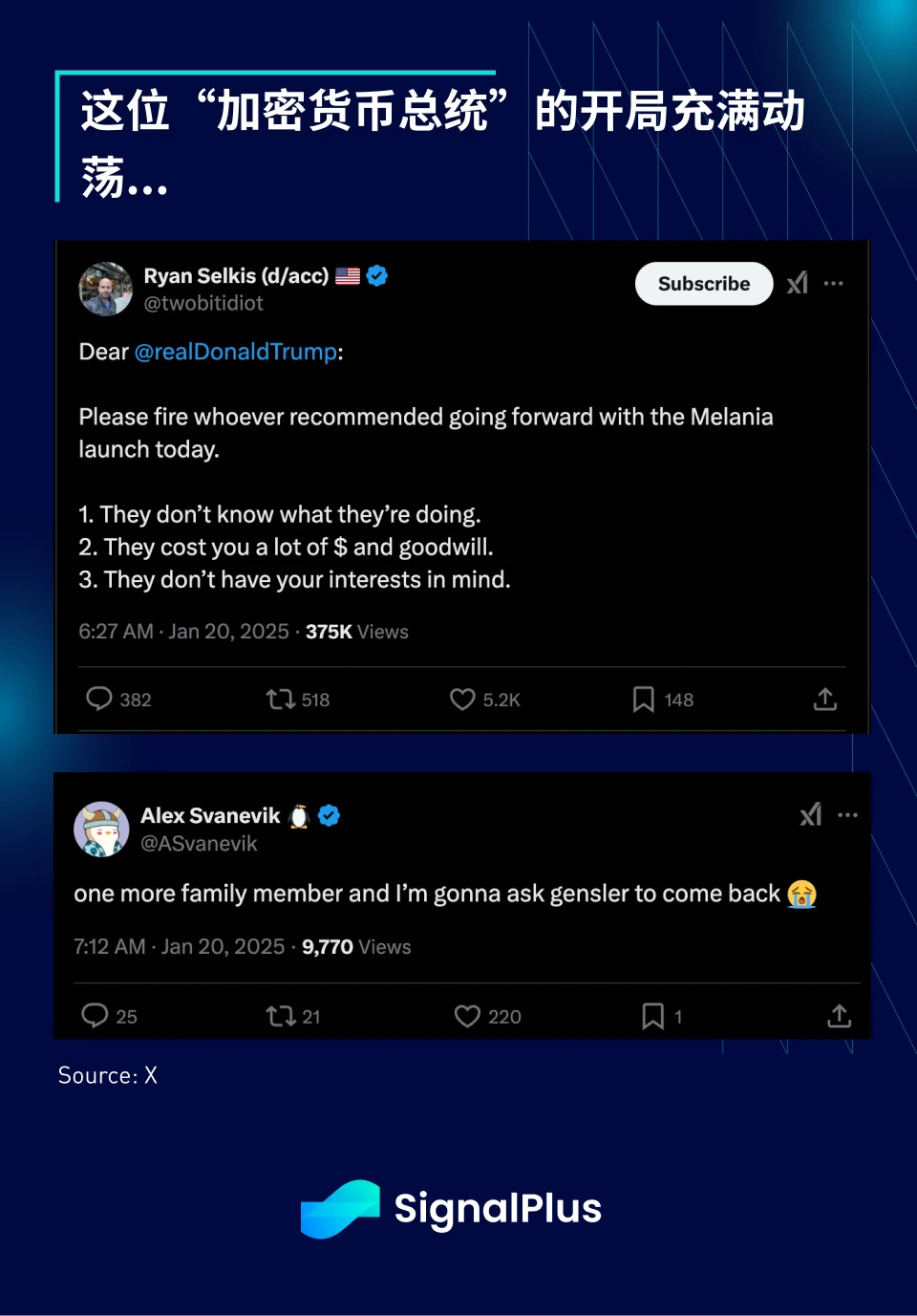Like the tweet with 220 likes
This screenshot has height=1316, width=917.
467,1016
